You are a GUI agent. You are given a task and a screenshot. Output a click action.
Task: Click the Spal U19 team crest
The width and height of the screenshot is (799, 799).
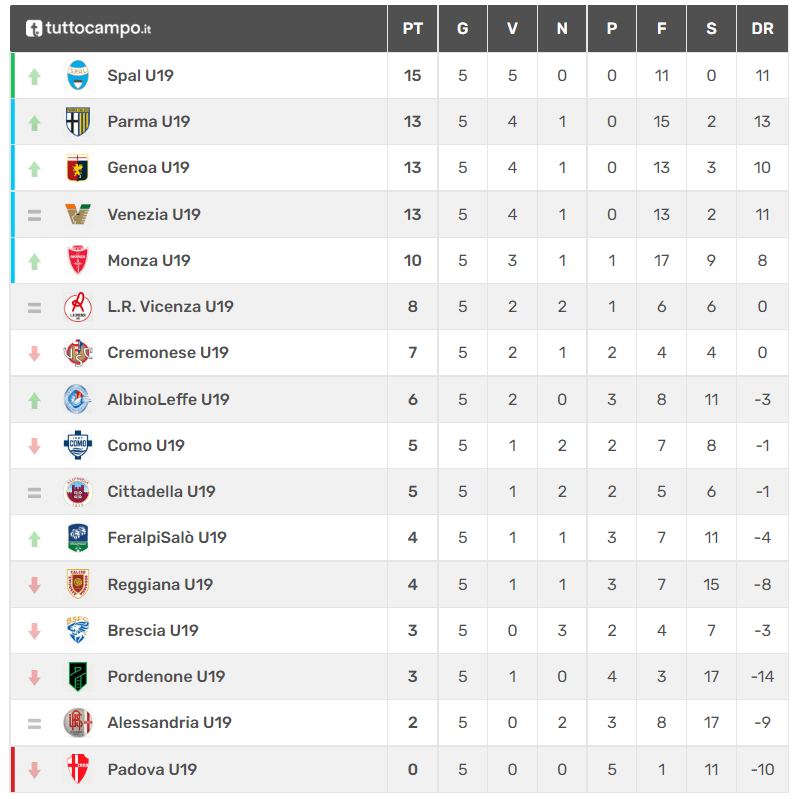point(78,75)
